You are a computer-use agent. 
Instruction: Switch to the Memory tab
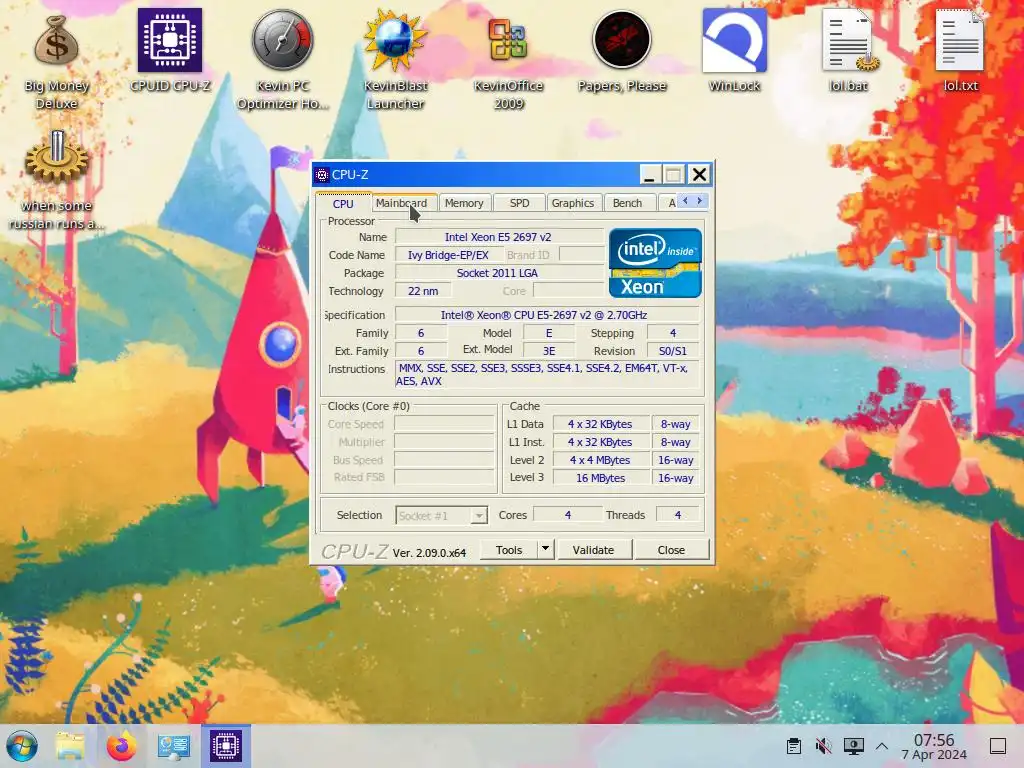tap(464, 203)
